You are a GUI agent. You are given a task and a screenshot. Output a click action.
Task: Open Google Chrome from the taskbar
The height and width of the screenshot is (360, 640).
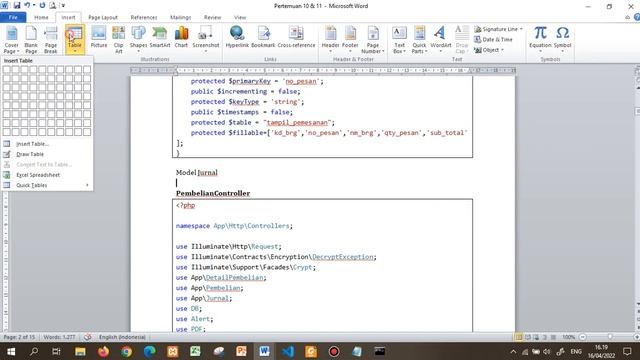coord(126,351)
